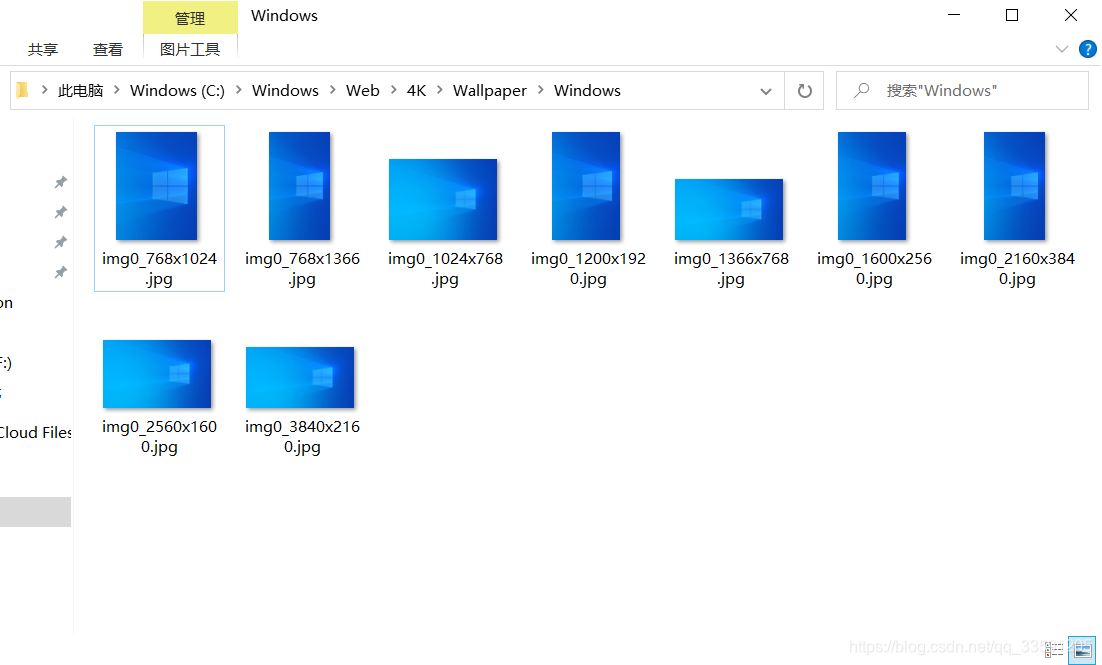Click the second pin icon in the sidebar
The height and width of the screenshot is (665, 1102).
point(61,212)
